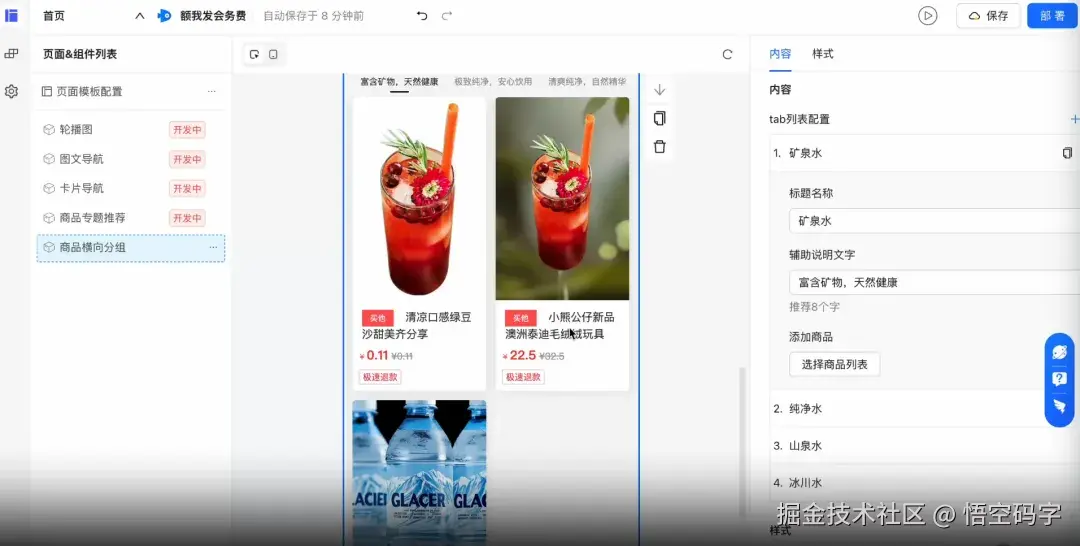Switch canvas to select-pointer mode icon
This screenshot has width=1080, height=546.
tap(254, 54)
